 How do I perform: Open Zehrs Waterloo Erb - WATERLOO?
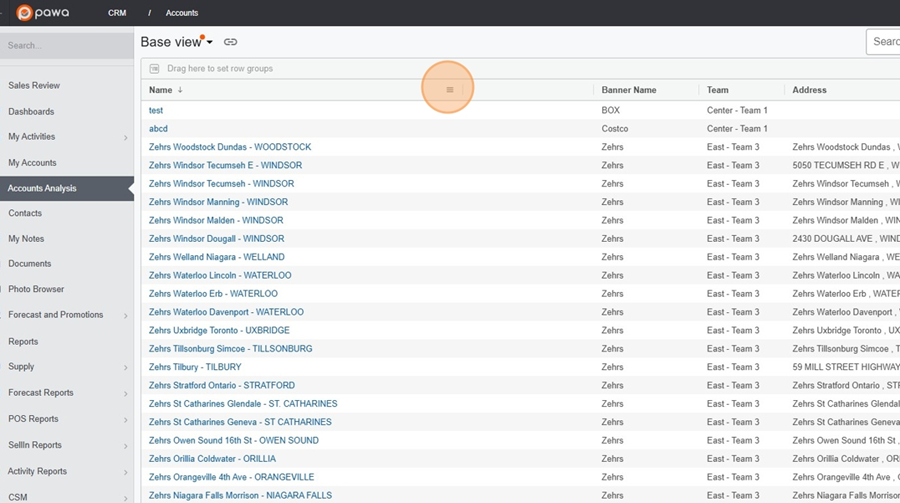point(213,294)
